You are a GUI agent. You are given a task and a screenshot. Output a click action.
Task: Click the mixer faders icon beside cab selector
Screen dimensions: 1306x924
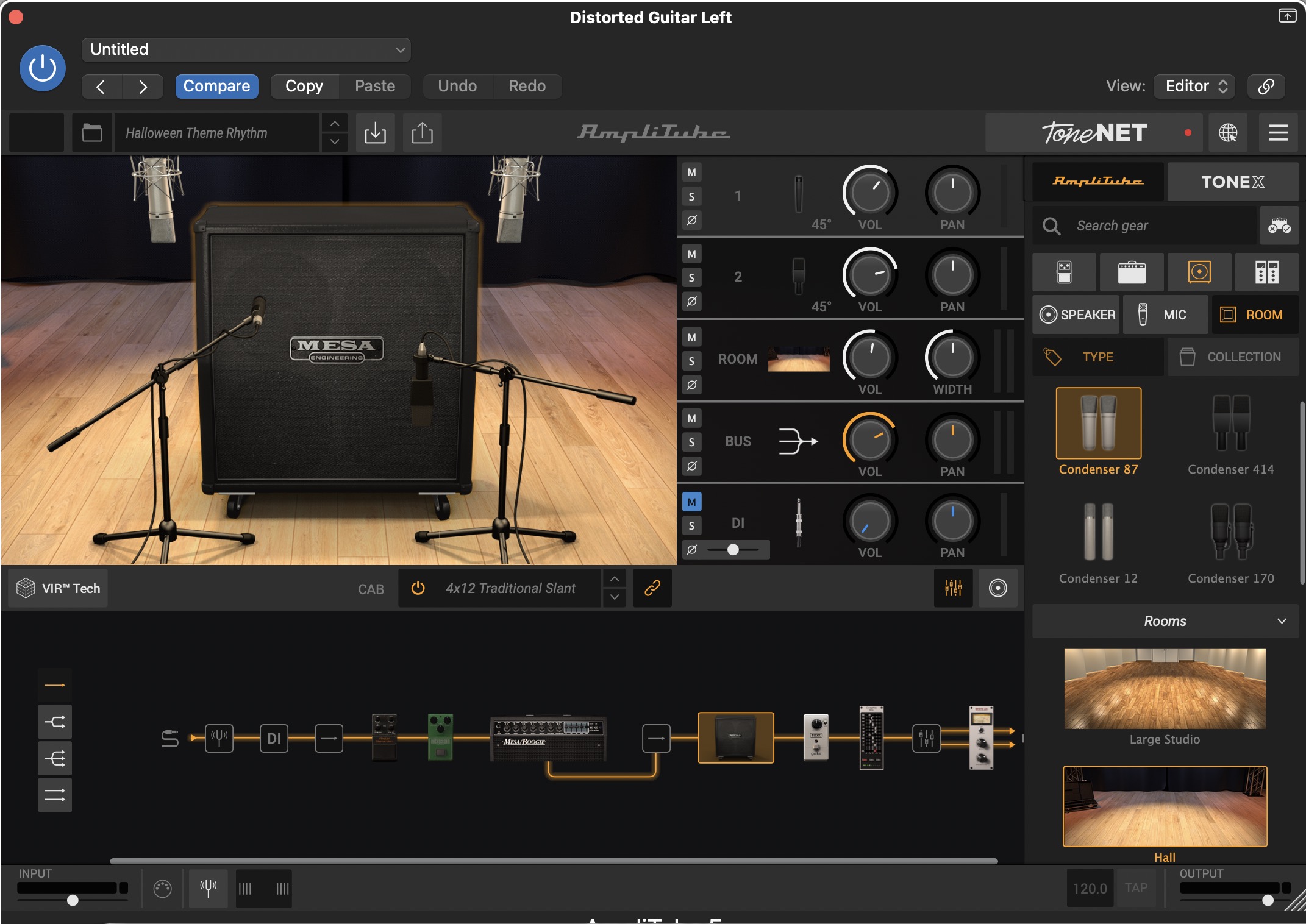(x=953, y=588)
